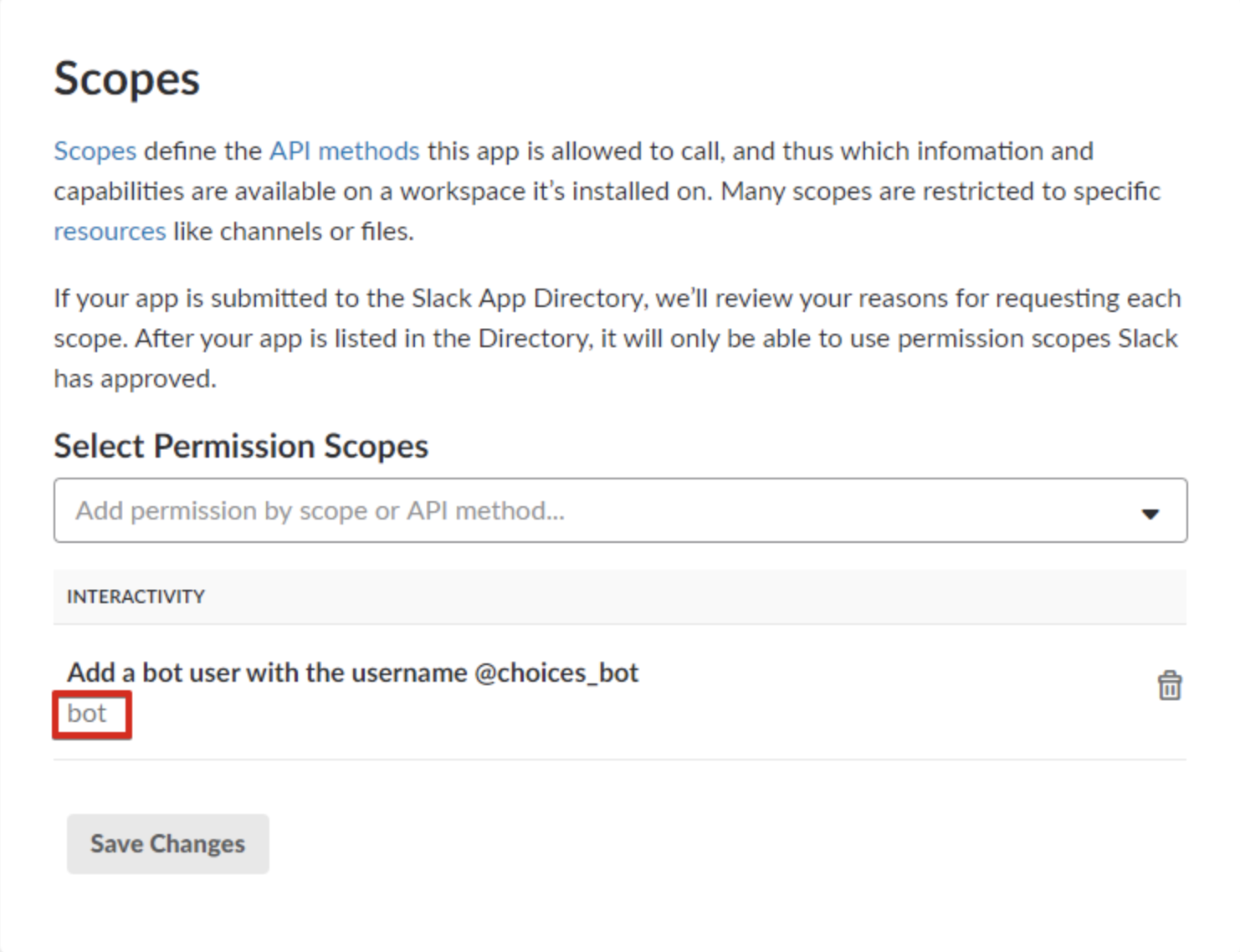Click inside the Add permission input field
The image size is (1240, 952).
coord(502,510)
